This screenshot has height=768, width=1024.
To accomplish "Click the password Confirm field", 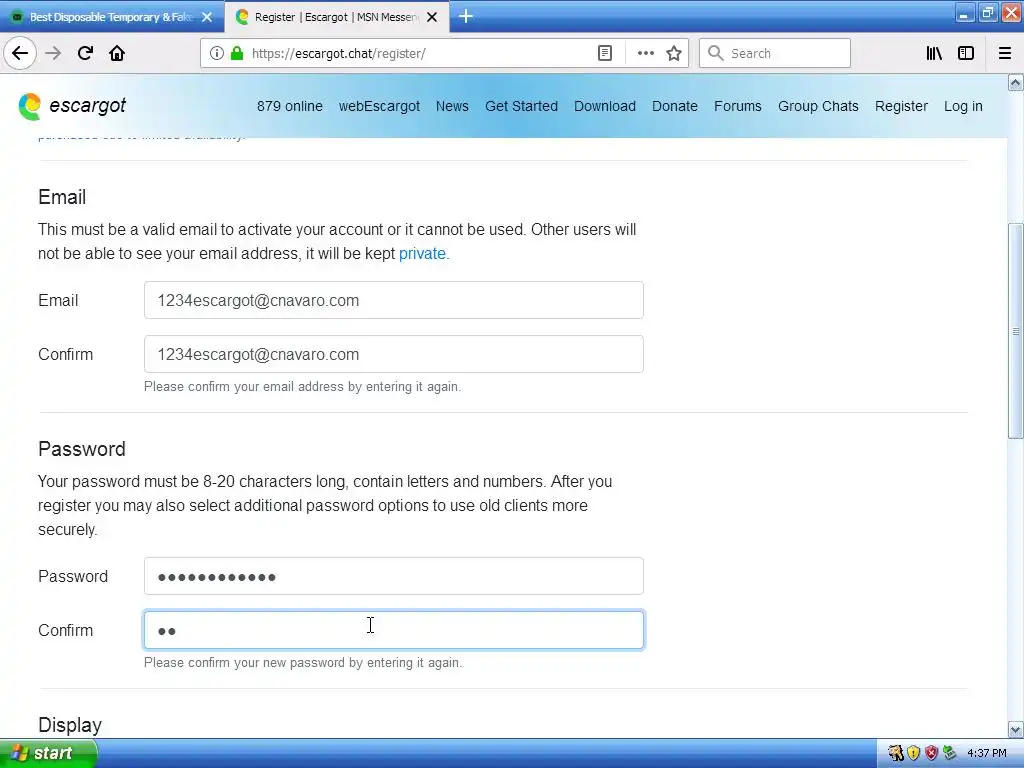I will click(x=394, y=630).
